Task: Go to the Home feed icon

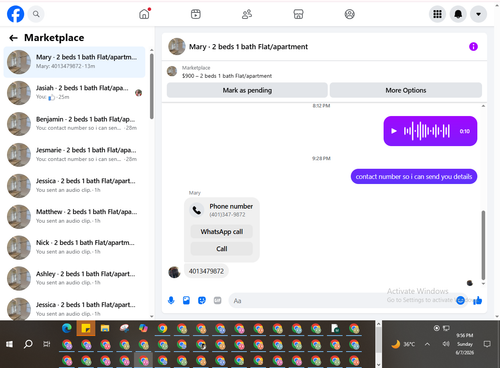Action: tap(144, 14)
